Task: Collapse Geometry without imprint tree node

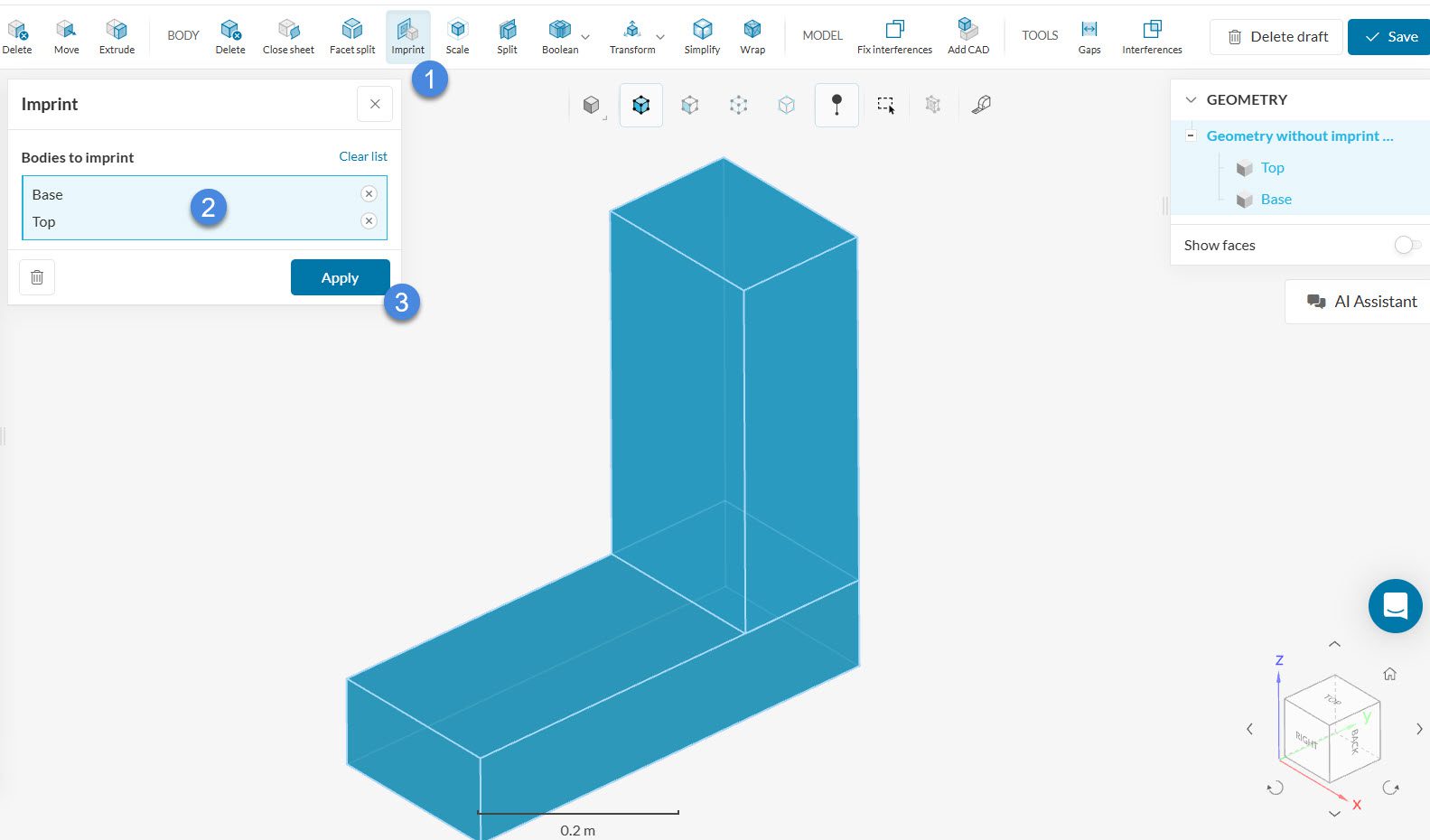Action: pyautogui.click(x=1191, y=135)
